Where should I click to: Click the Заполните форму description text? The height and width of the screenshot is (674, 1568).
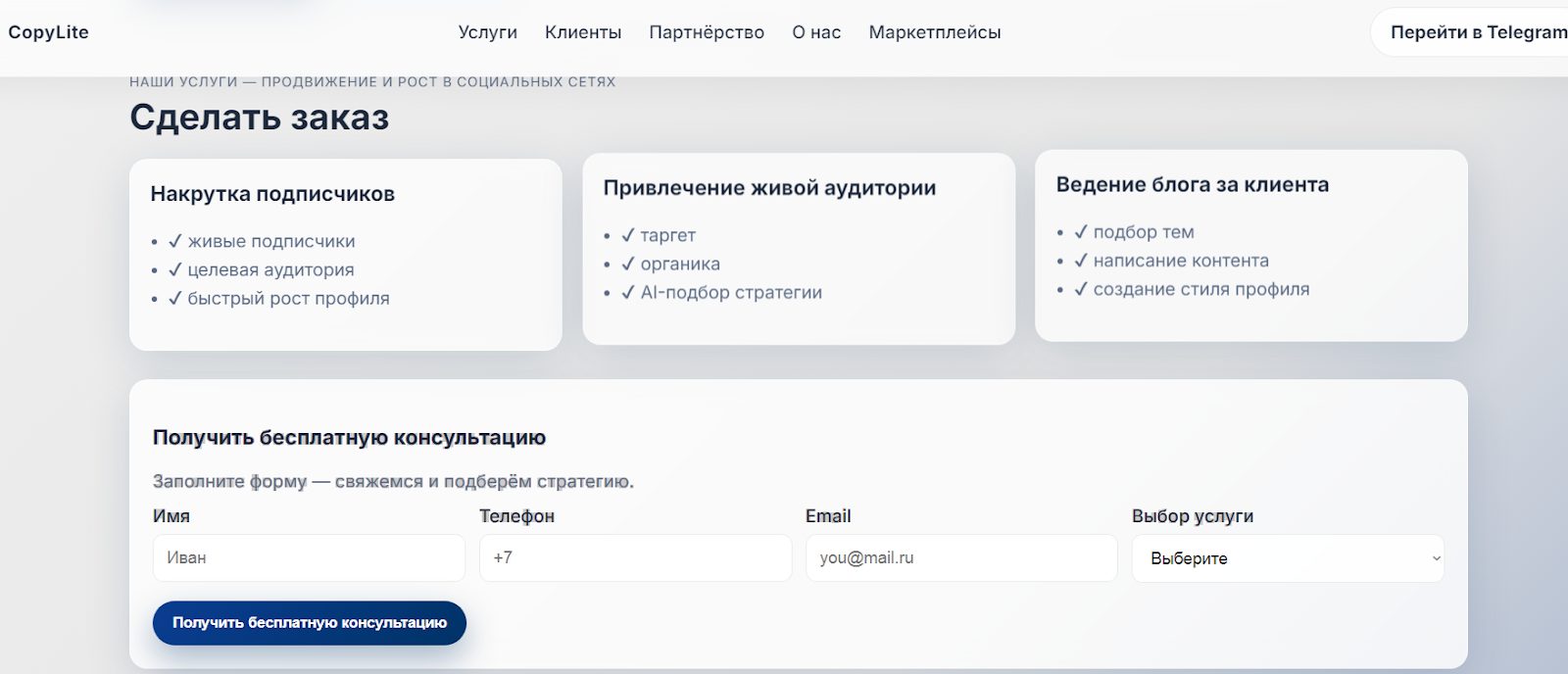pos(393,482)
